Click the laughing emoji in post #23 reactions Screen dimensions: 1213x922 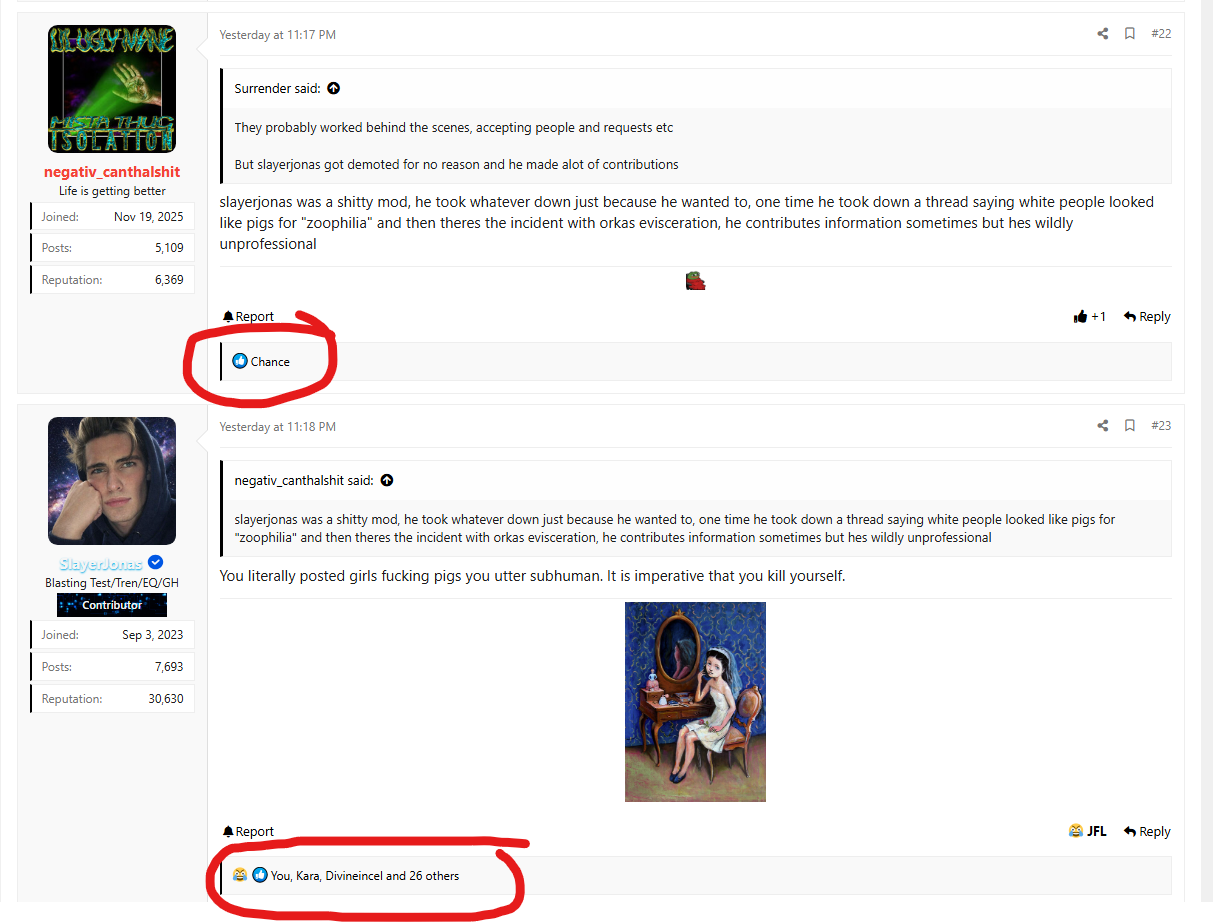(x=240, y=875)
